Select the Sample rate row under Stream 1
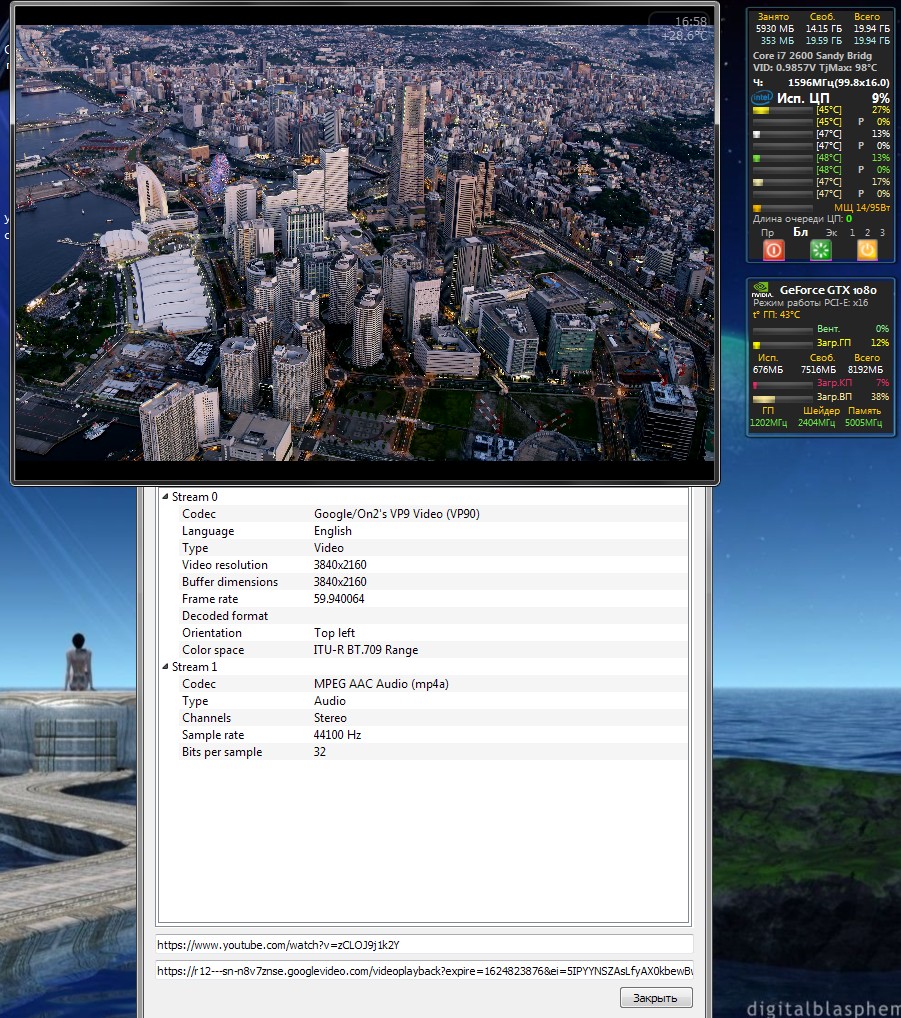Image resolution: width=901 pixels, height=1018 pixels. click(x=423, y=735)
